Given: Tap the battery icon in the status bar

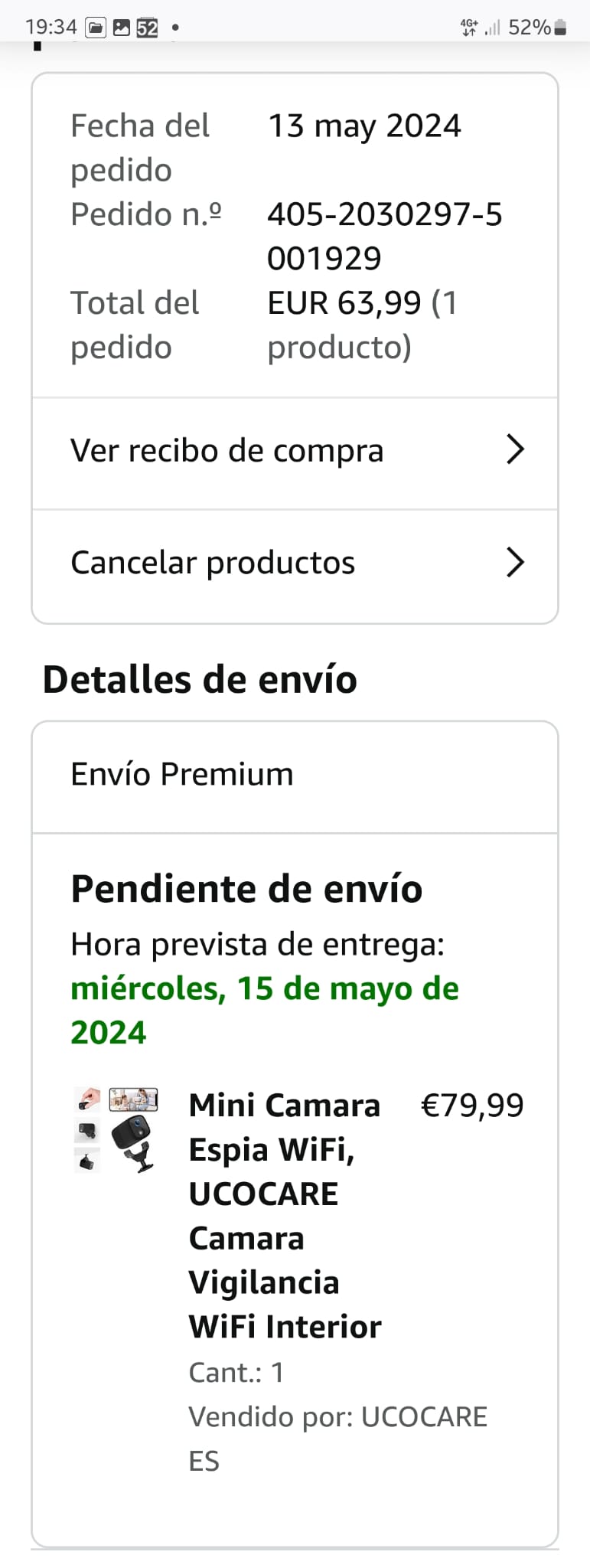Looking at the screenshot, I should coord(561,28).
